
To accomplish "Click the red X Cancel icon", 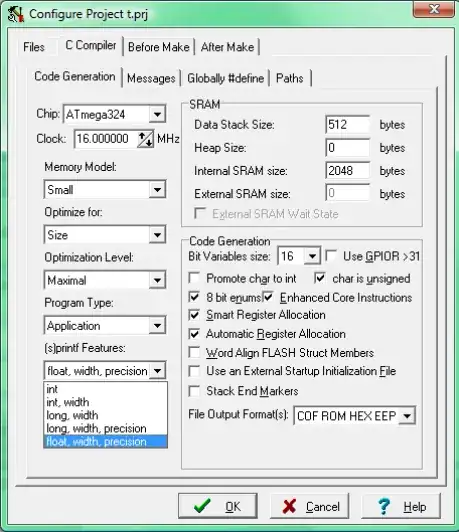I will click(x=289, y=506).
